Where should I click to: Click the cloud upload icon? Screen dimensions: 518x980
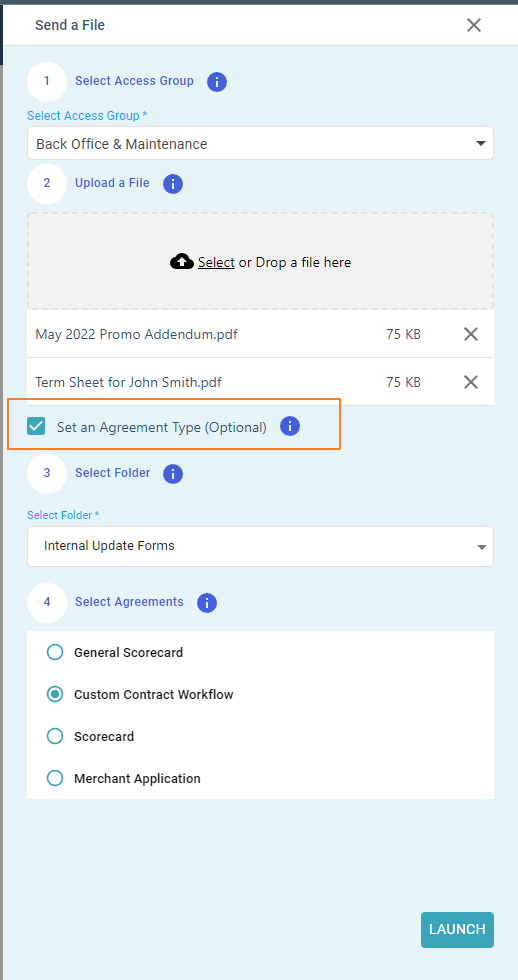click(181, 262)
